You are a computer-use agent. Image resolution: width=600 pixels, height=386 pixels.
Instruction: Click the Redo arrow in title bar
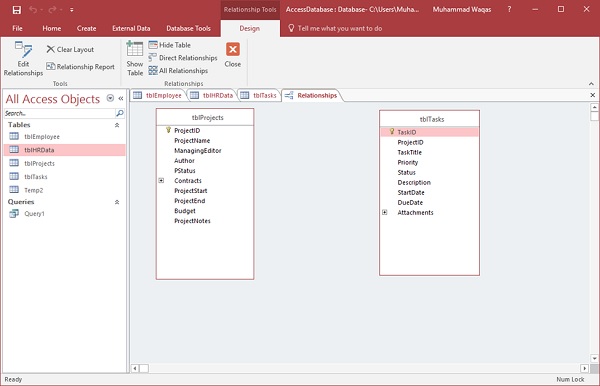(x=52, y=10)
